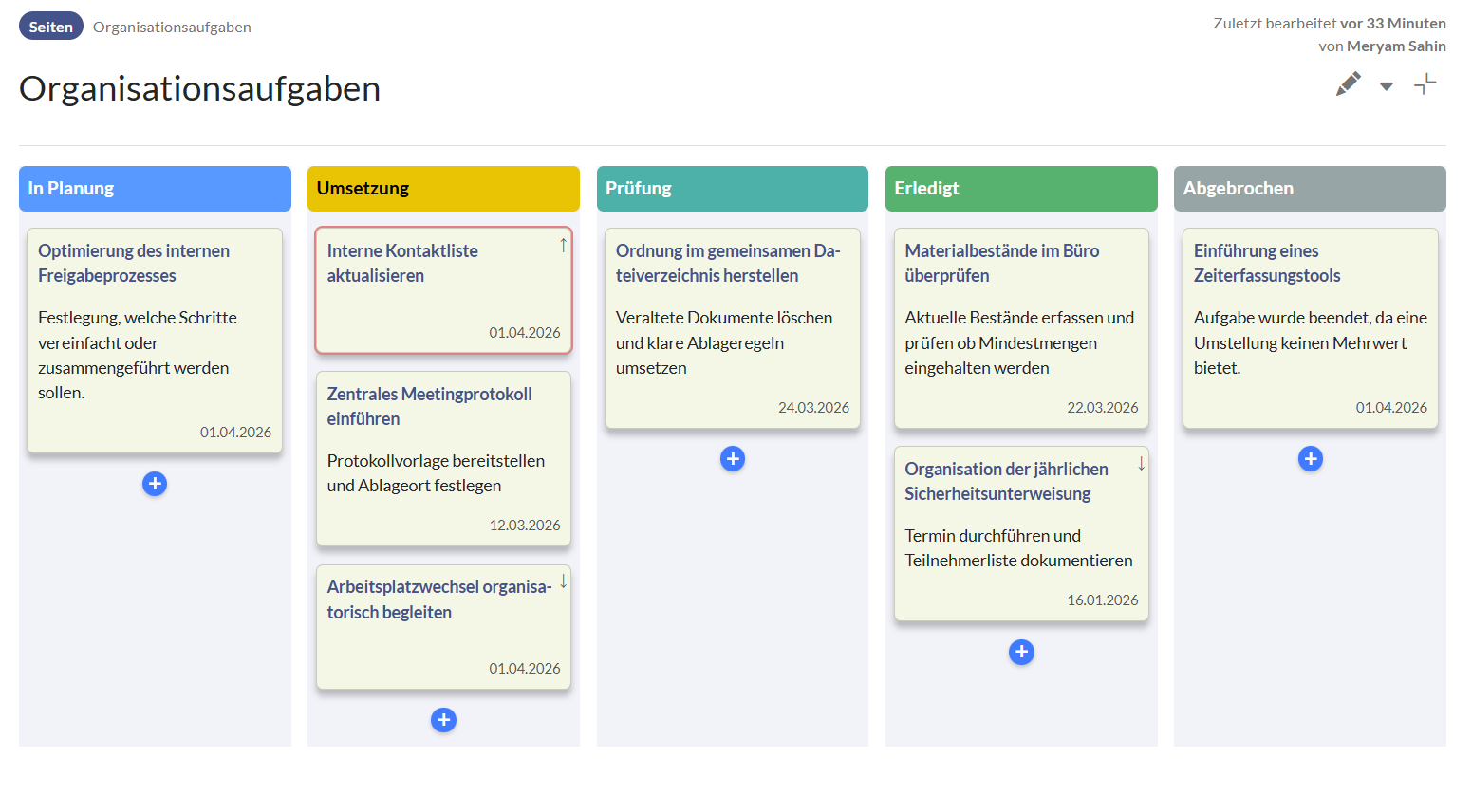Click up-arrow priority icon on Interne Kontaktliste card
The height and width of the screenshot is (812, 1472).
[x=563, y=246]
